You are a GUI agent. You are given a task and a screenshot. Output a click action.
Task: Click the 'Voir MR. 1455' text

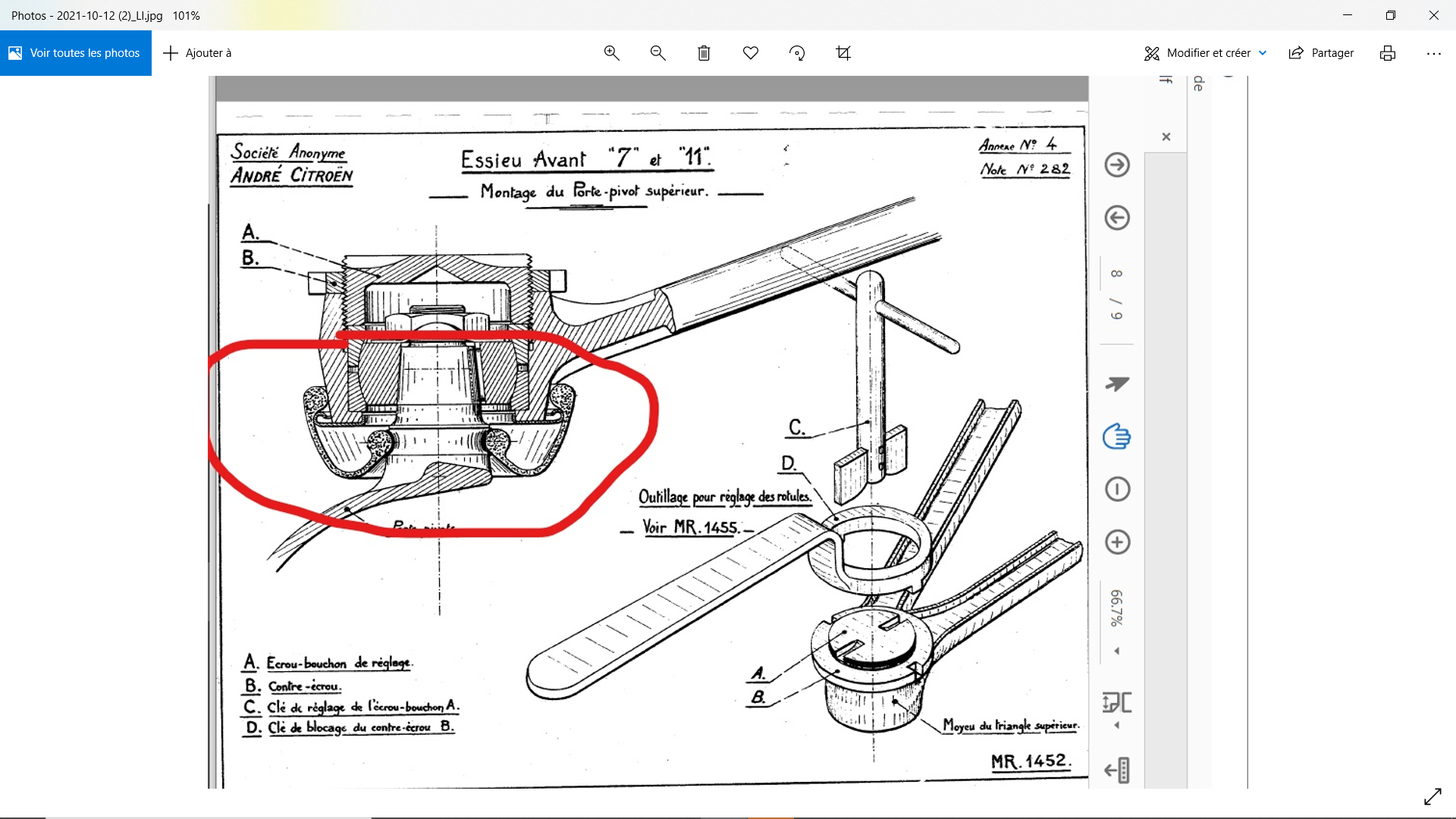(x=690, y=527)
